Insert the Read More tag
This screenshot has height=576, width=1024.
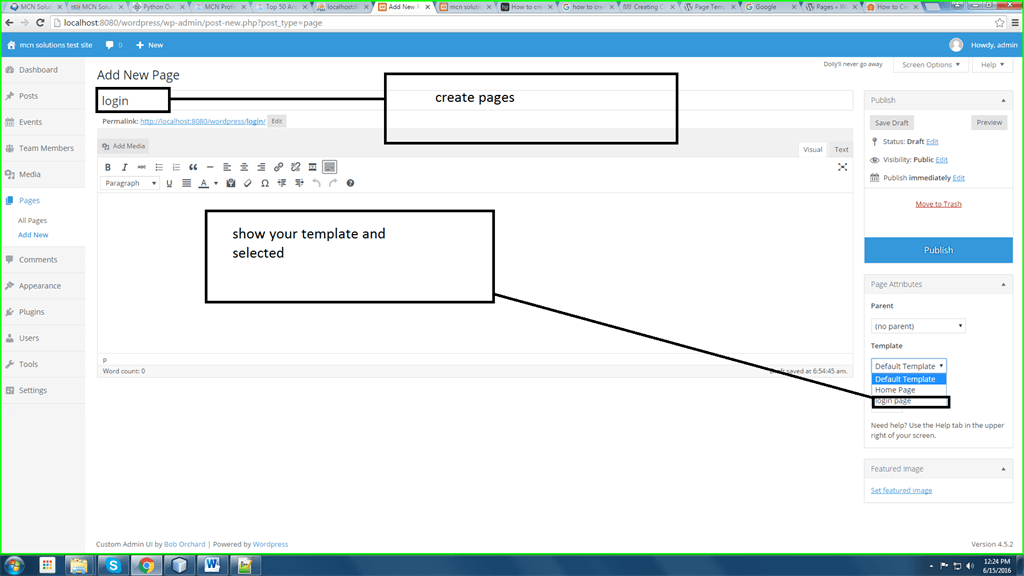tap(311, 166)
